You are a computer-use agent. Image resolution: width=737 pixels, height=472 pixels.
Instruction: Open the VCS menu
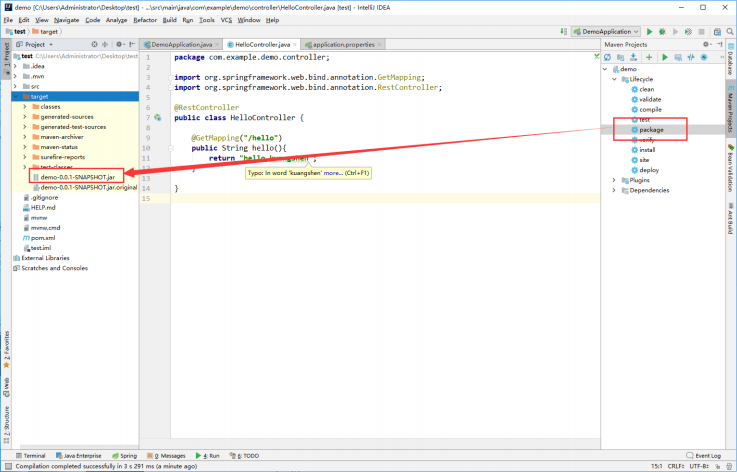[226, 20]
